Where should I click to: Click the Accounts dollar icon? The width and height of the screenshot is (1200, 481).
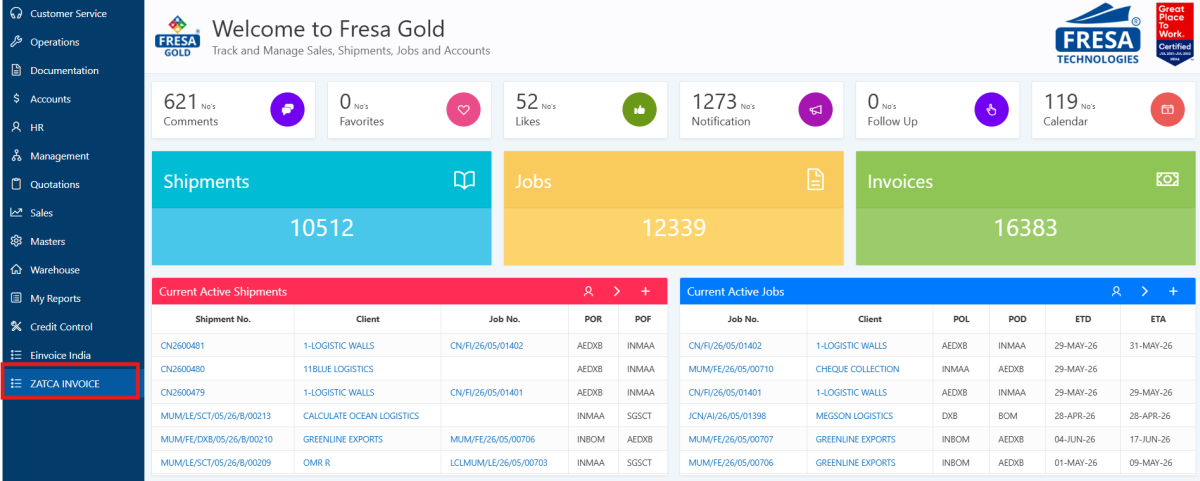coord(16,99)
